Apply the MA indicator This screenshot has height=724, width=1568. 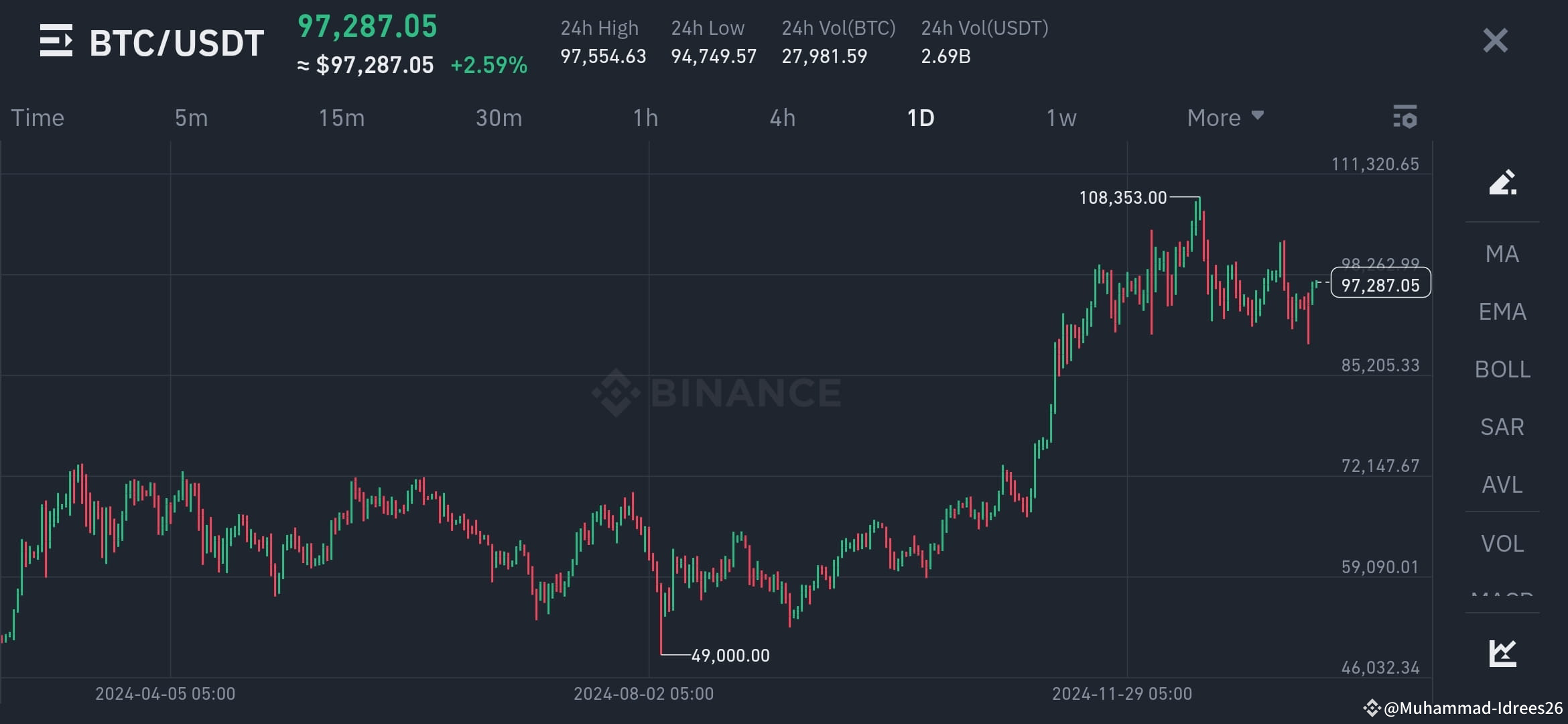[x=1501, y=253]
